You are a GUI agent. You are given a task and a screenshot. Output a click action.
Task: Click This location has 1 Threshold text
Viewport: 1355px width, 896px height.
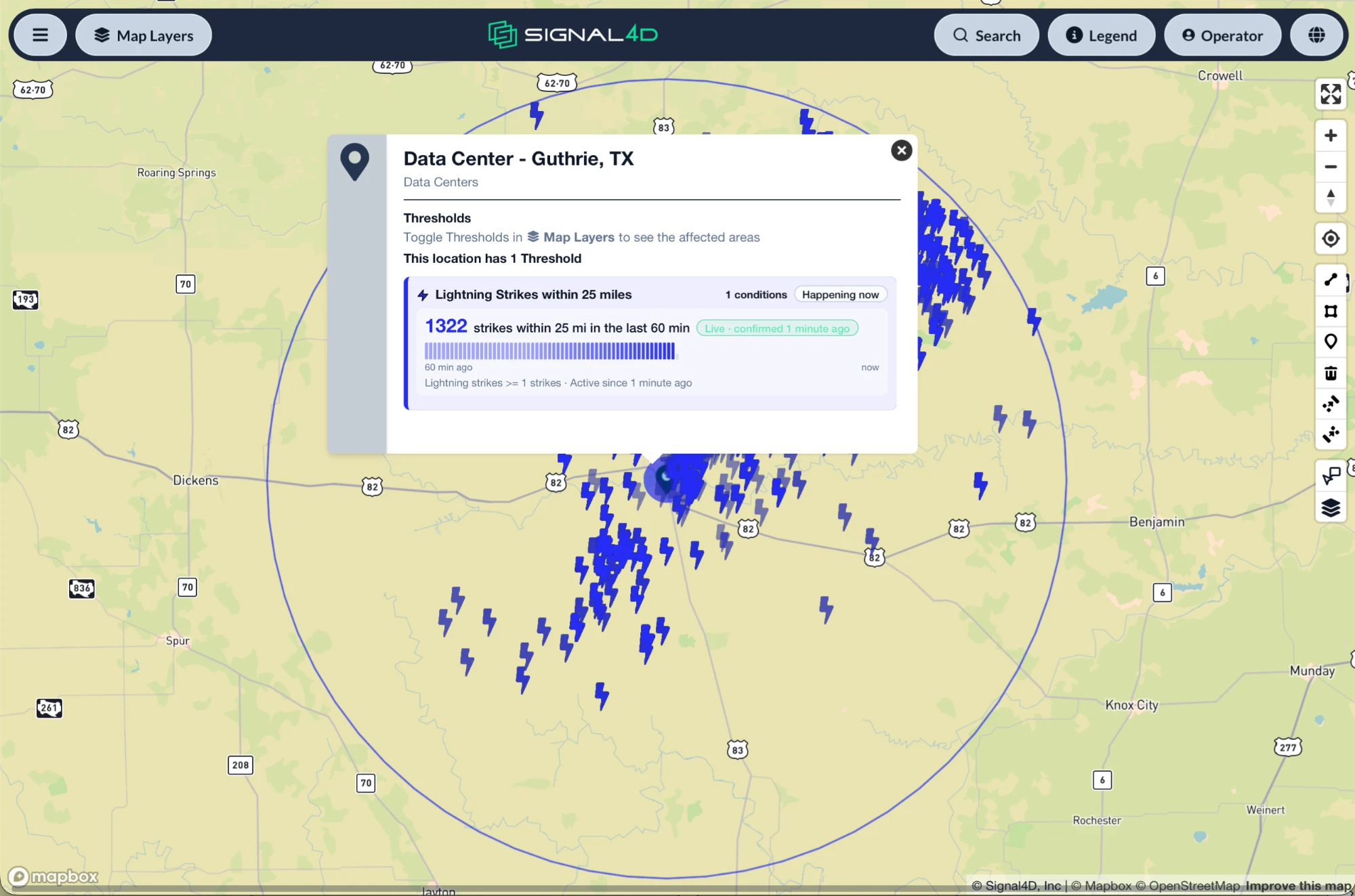(493, 259)
